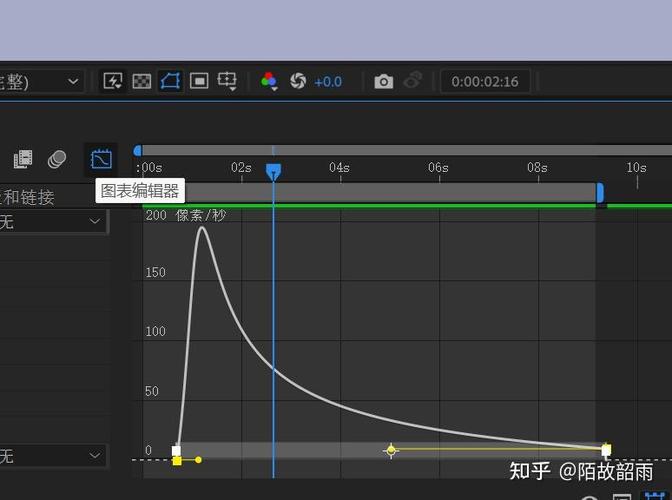The height and width of the screenshot is (500, 672).
Task: Click the 08s mark on time ruler
Action: 537,168
